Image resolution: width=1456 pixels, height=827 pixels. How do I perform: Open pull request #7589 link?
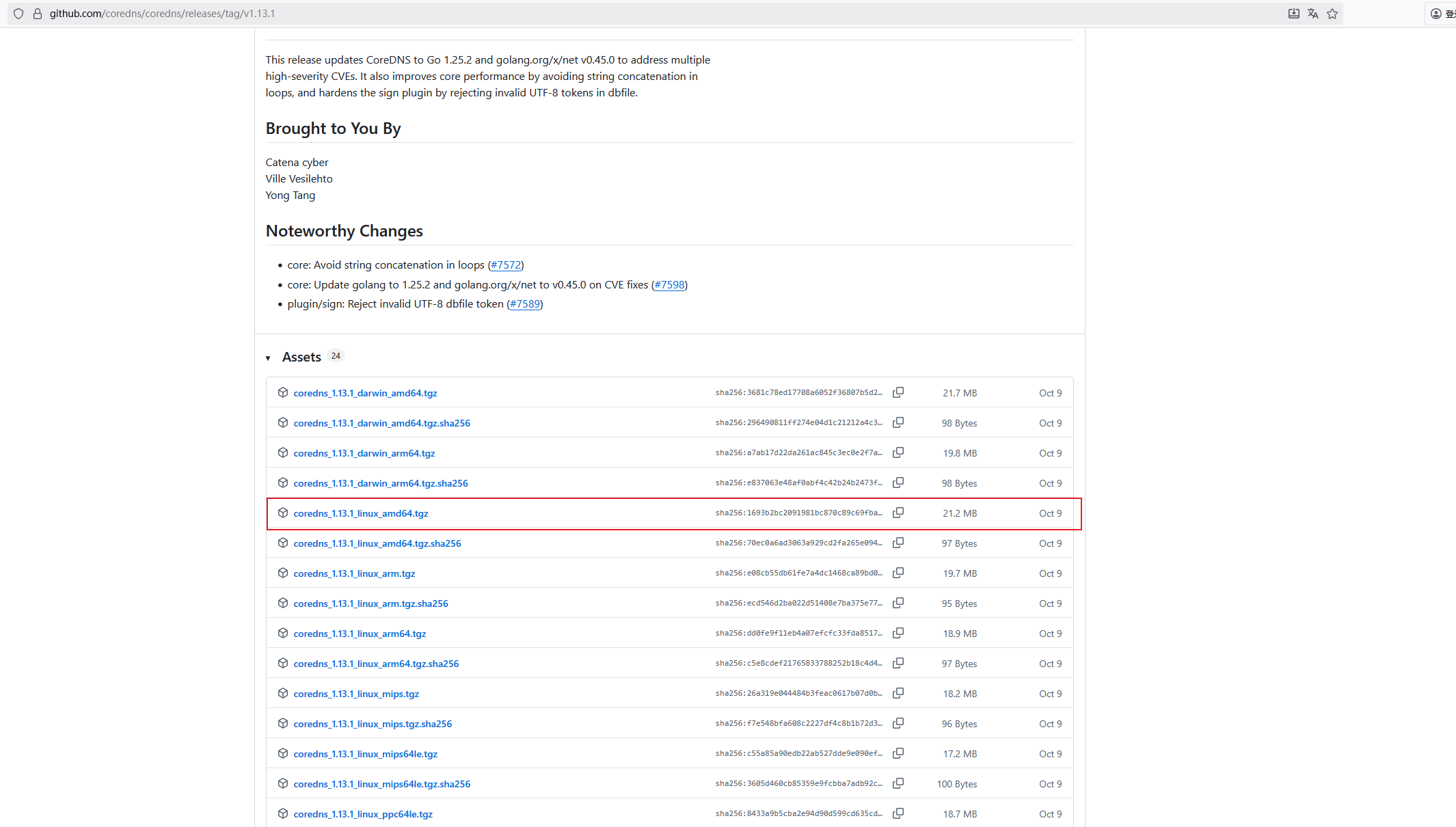[x=524, y=304]
